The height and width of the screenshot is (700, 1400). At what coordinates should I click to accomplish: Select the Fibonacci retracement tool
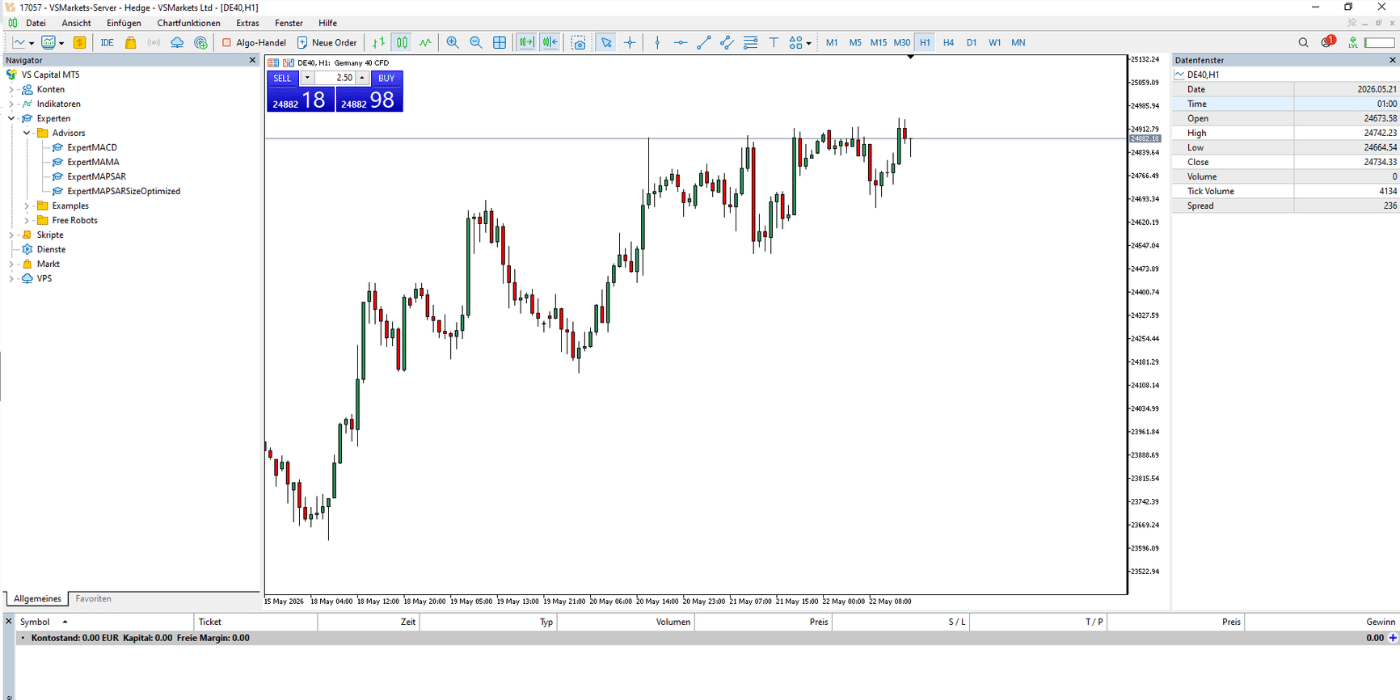(750, 43)
